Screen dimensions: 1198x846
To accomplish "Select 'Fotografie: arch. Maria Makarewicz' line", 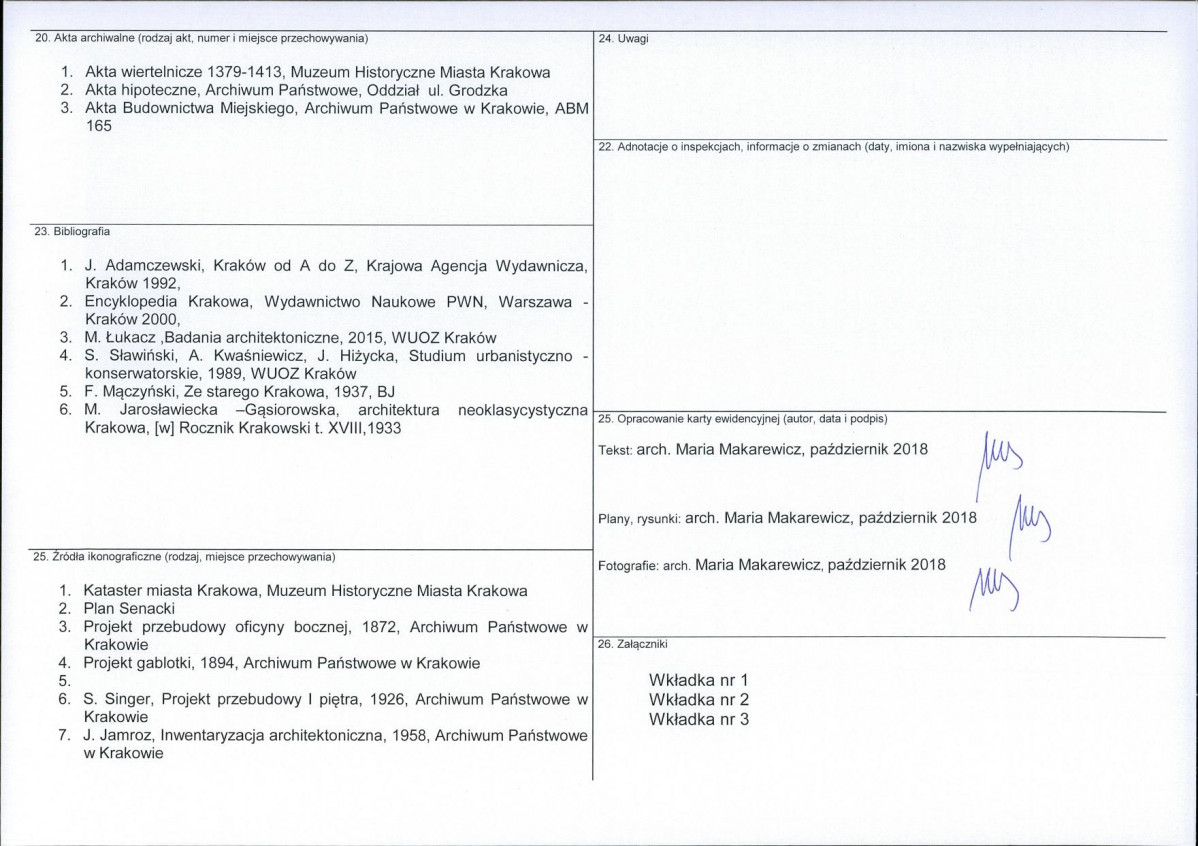I will click(772, 565).
